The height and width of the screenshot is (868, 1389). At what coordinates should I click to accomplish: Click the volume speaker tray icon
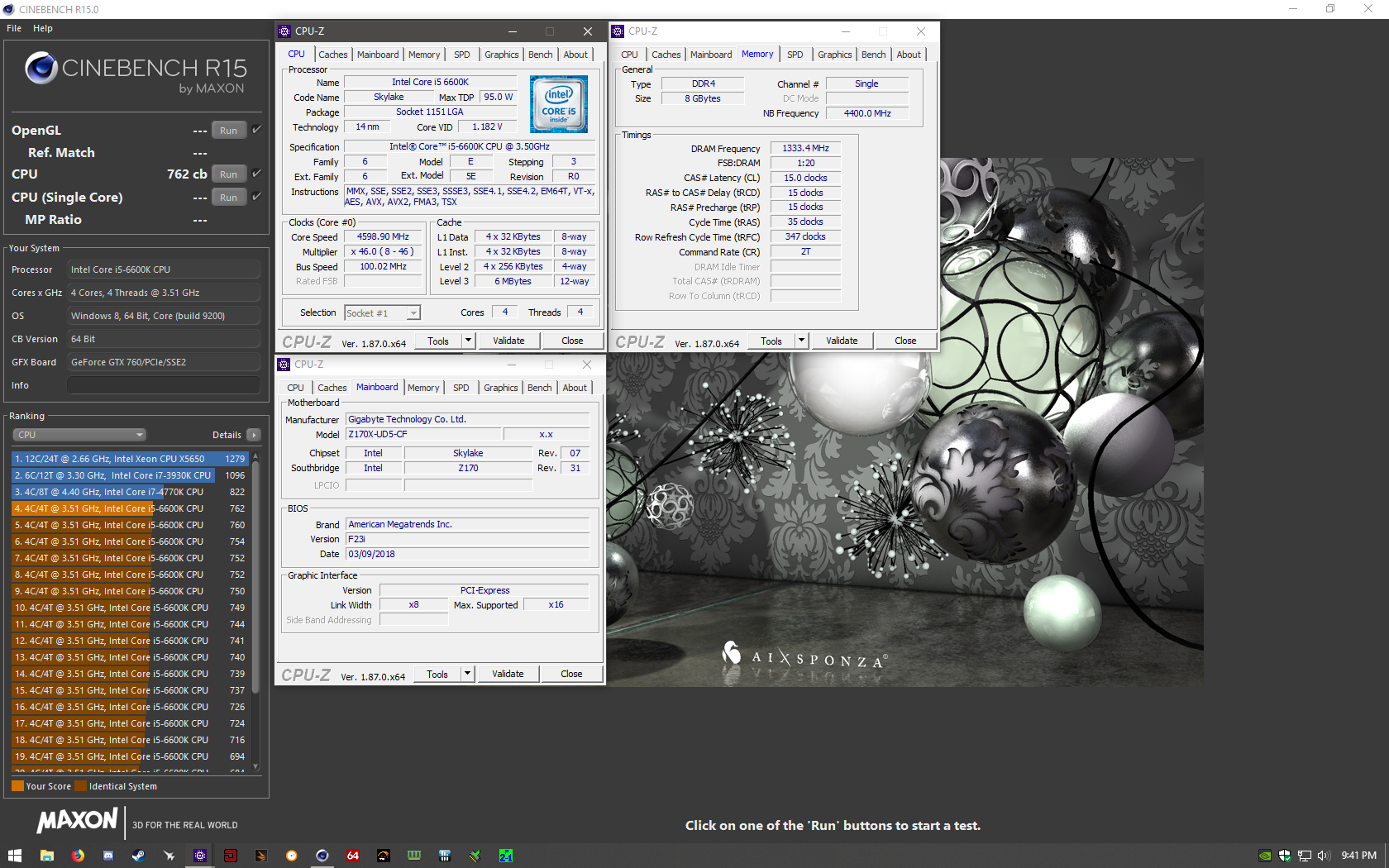point(1324,856)
